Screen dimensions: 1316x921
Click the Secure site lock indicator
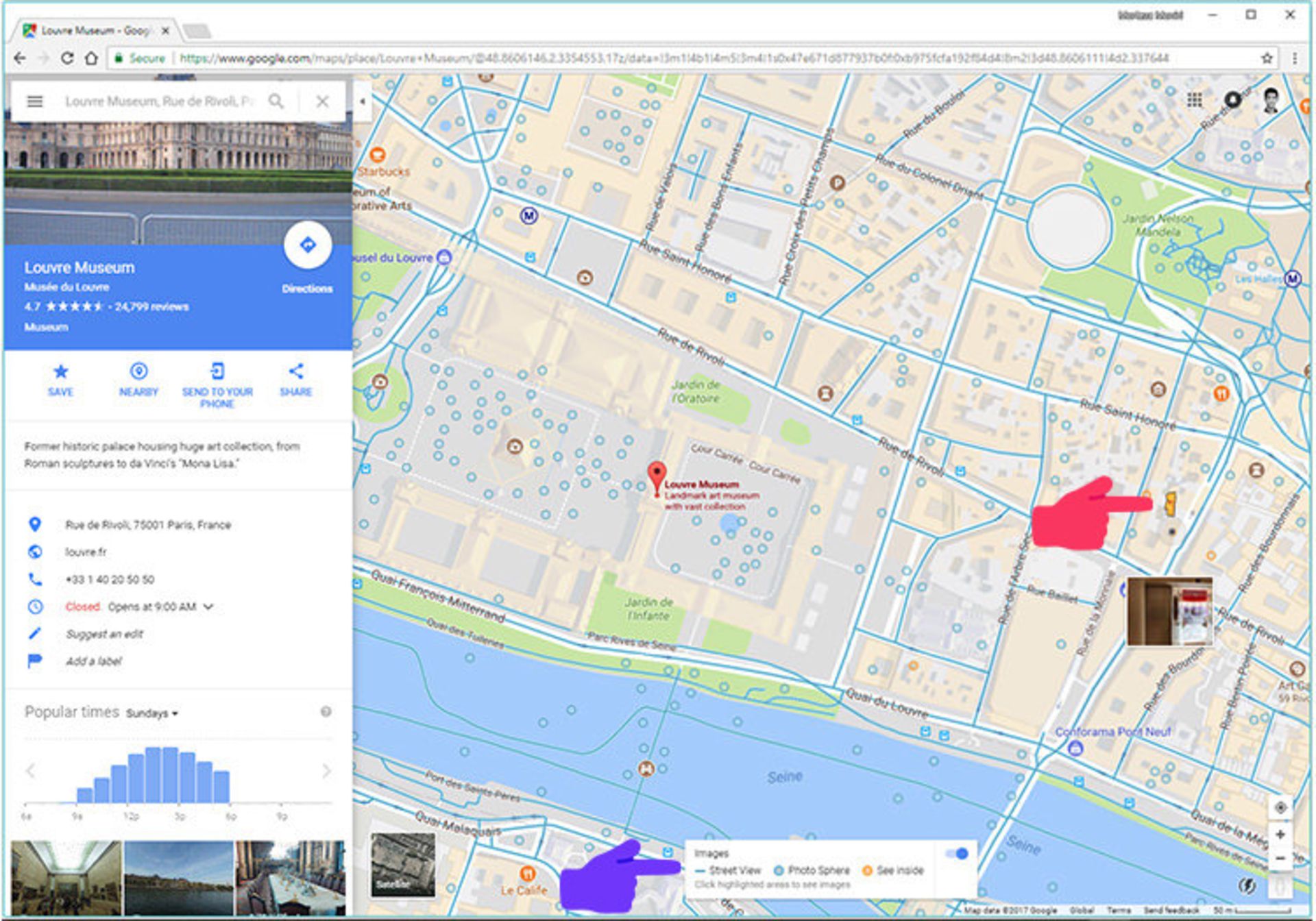pyautogui.click(x=139, y=58)
